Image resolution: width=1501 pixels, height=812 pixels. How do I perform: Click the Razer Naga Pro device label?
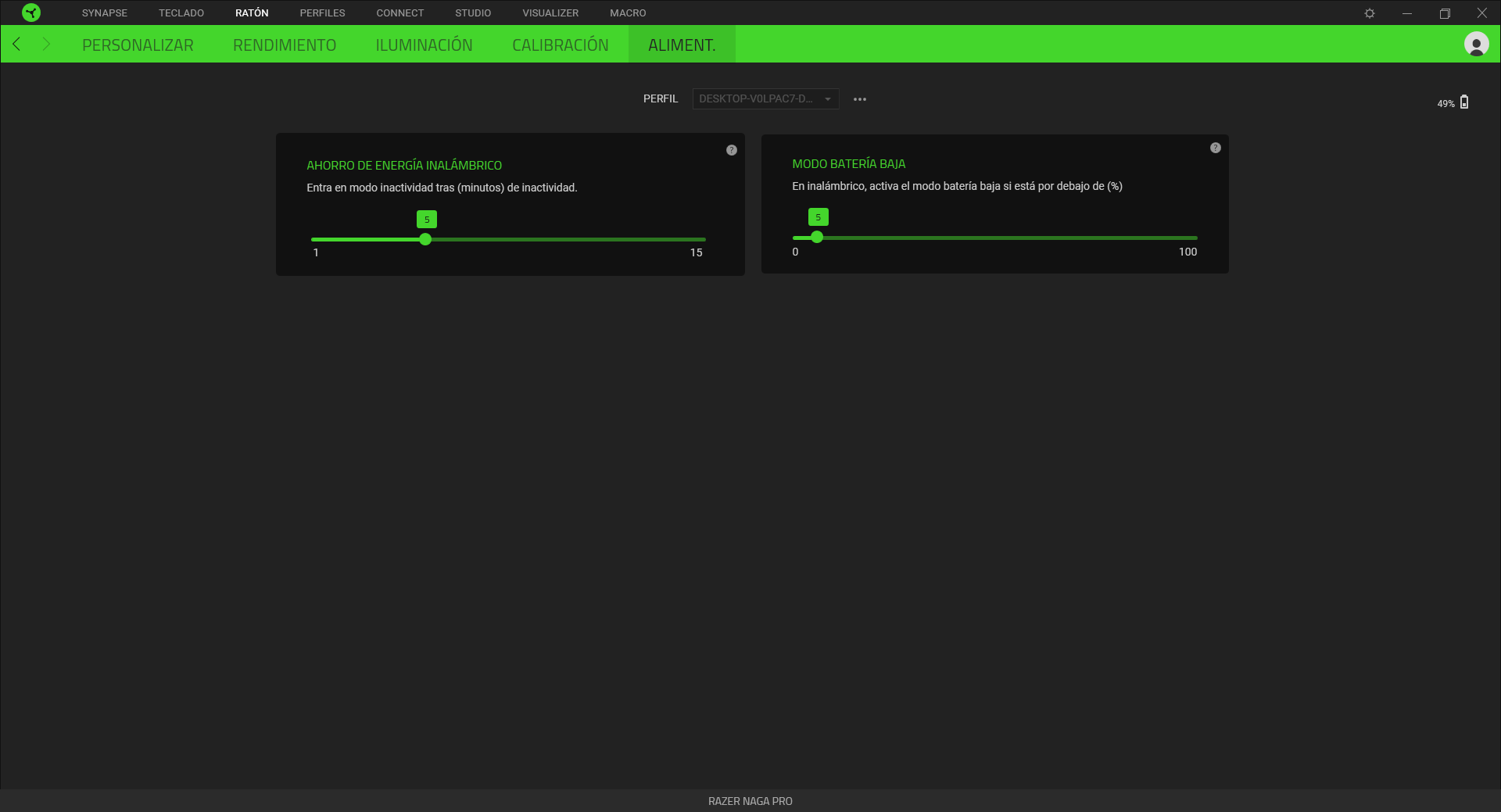coord(750,801)
